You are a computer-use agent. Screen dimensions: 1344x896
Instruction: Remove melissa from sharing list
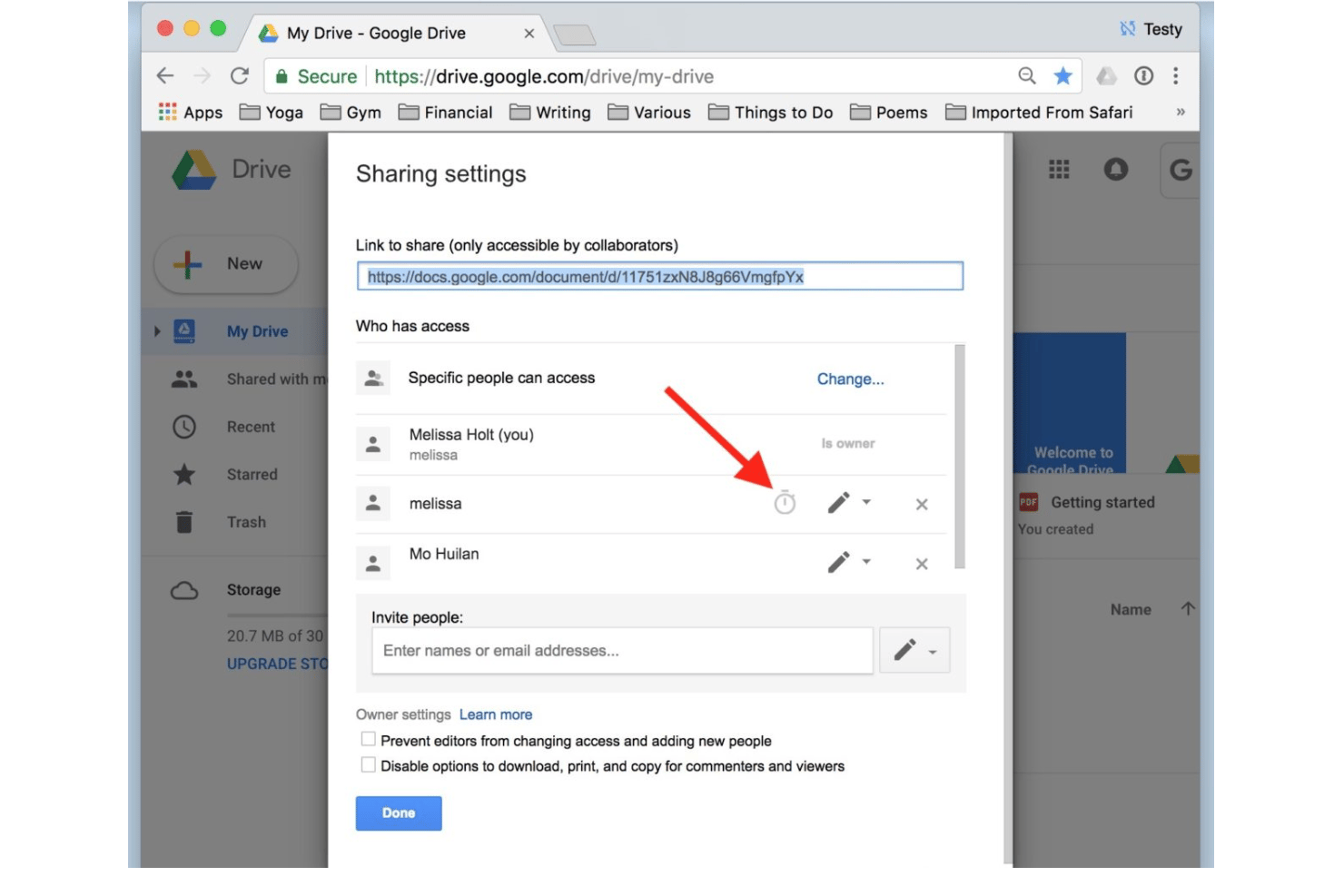click(x=922, y=504)
